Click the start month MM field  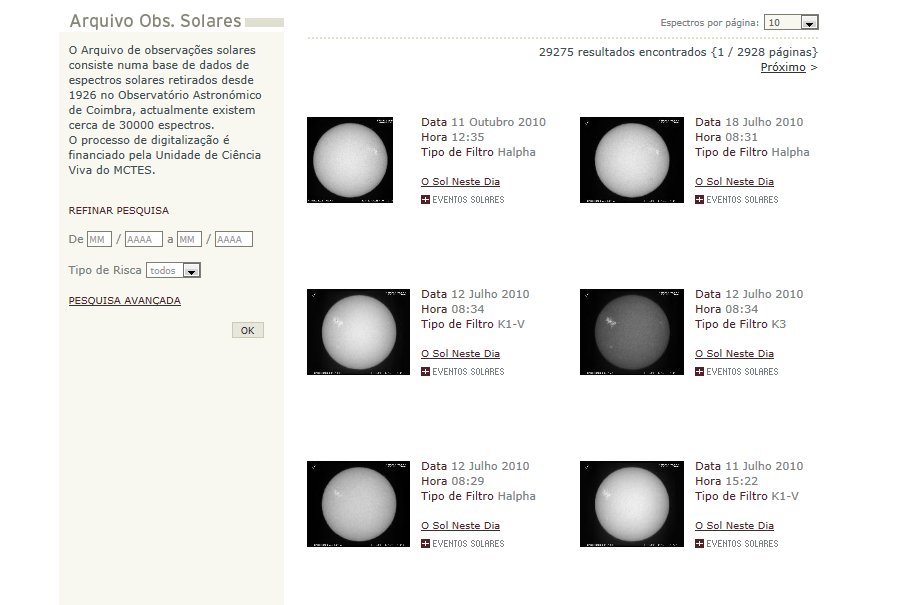[x=99, y=239]
